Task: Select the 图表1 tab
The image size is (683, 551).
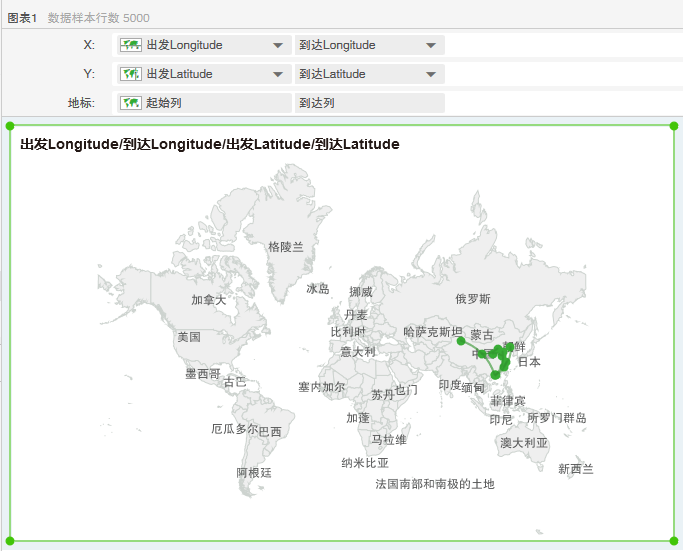Action: 22,18
